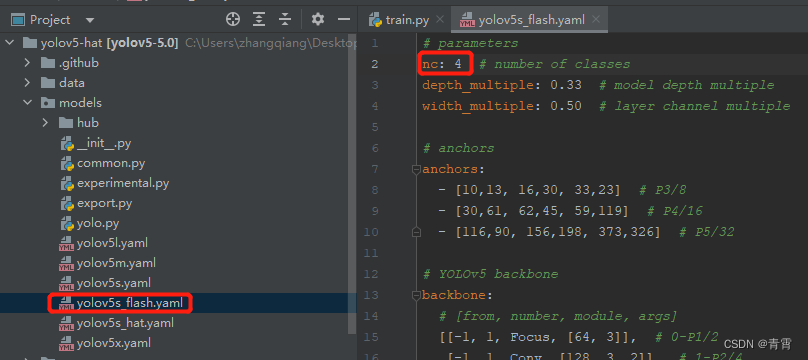This screenshot has width=808, height=360.
Task: Click the .github folder icon
Action: point(48,63)
